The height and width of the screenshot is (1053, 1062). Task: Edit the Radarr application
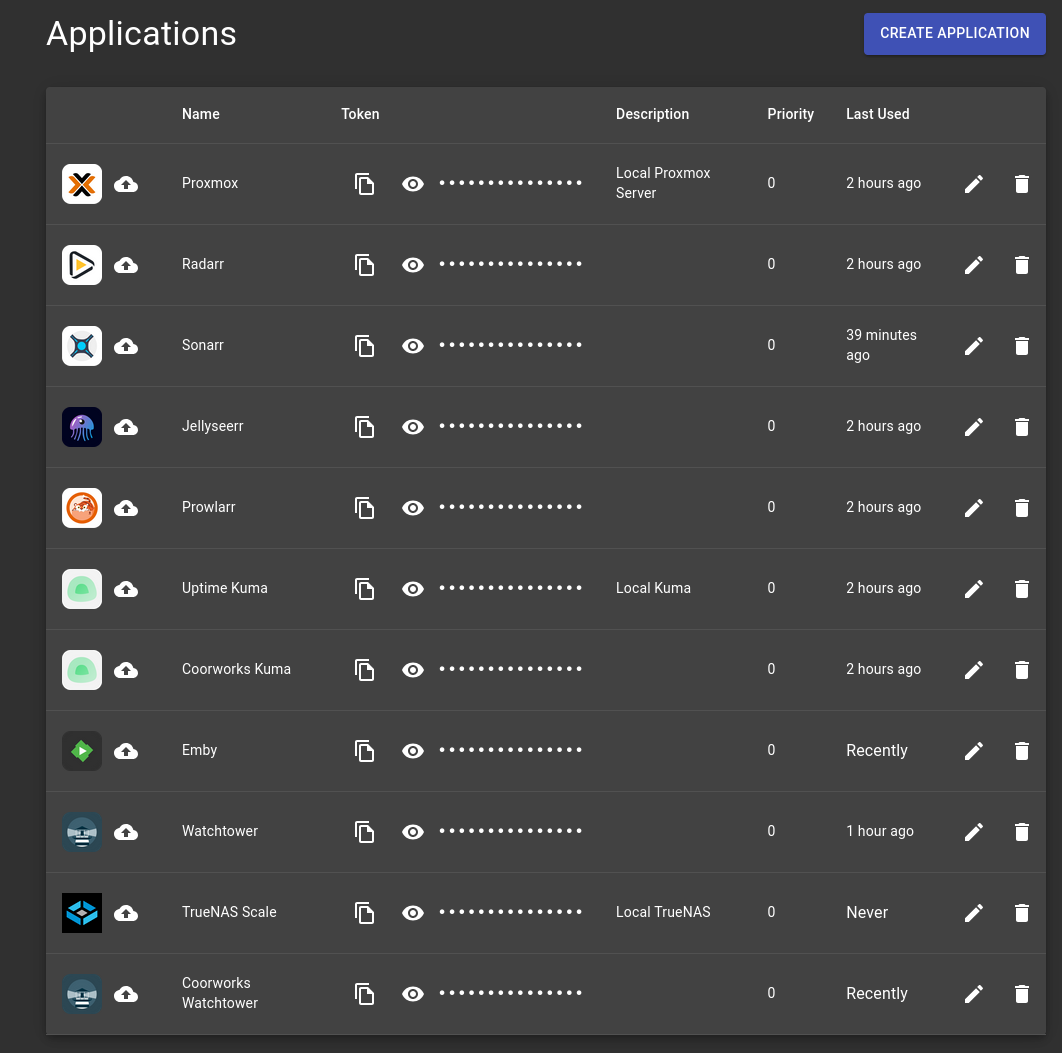click(973, 265)
